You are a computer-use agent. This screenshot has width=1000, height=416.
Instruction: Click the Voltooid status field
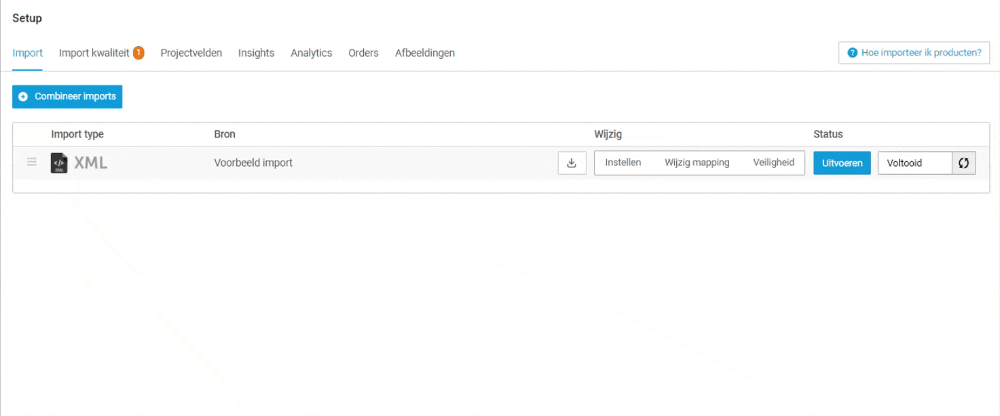pyautogui.click(x=915, y=163)
